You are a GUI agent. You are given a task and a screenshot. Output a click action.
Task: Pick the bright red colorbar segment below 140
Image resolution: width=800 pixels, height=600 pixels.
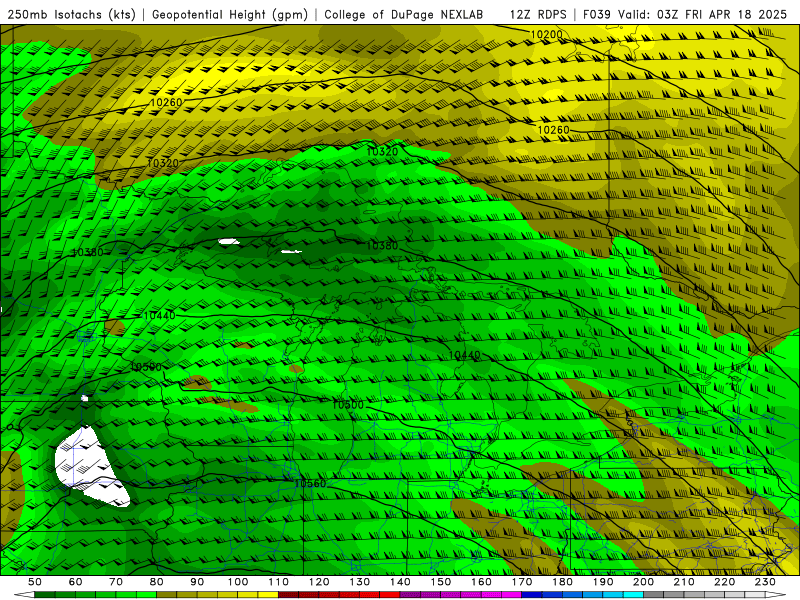point(390,595)
